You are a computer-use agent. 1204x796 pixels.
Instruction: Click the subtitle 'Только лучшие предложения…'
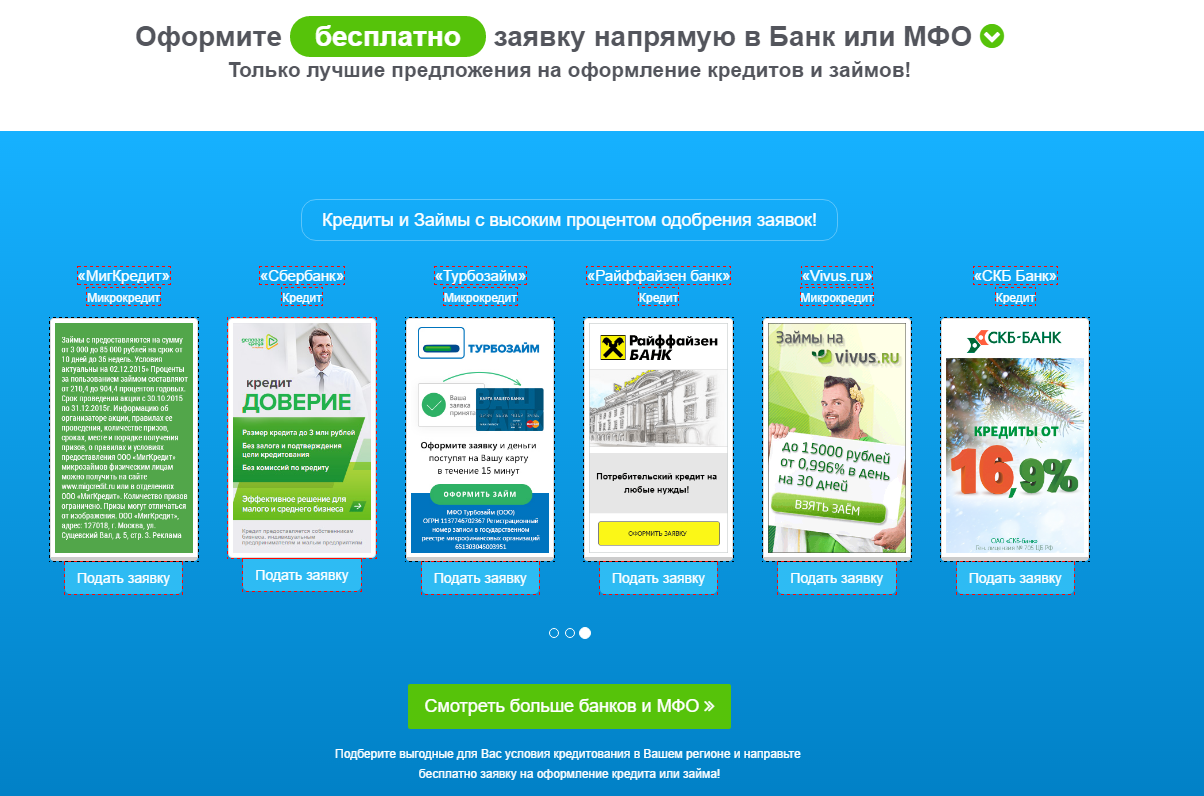tap(569, 70)
